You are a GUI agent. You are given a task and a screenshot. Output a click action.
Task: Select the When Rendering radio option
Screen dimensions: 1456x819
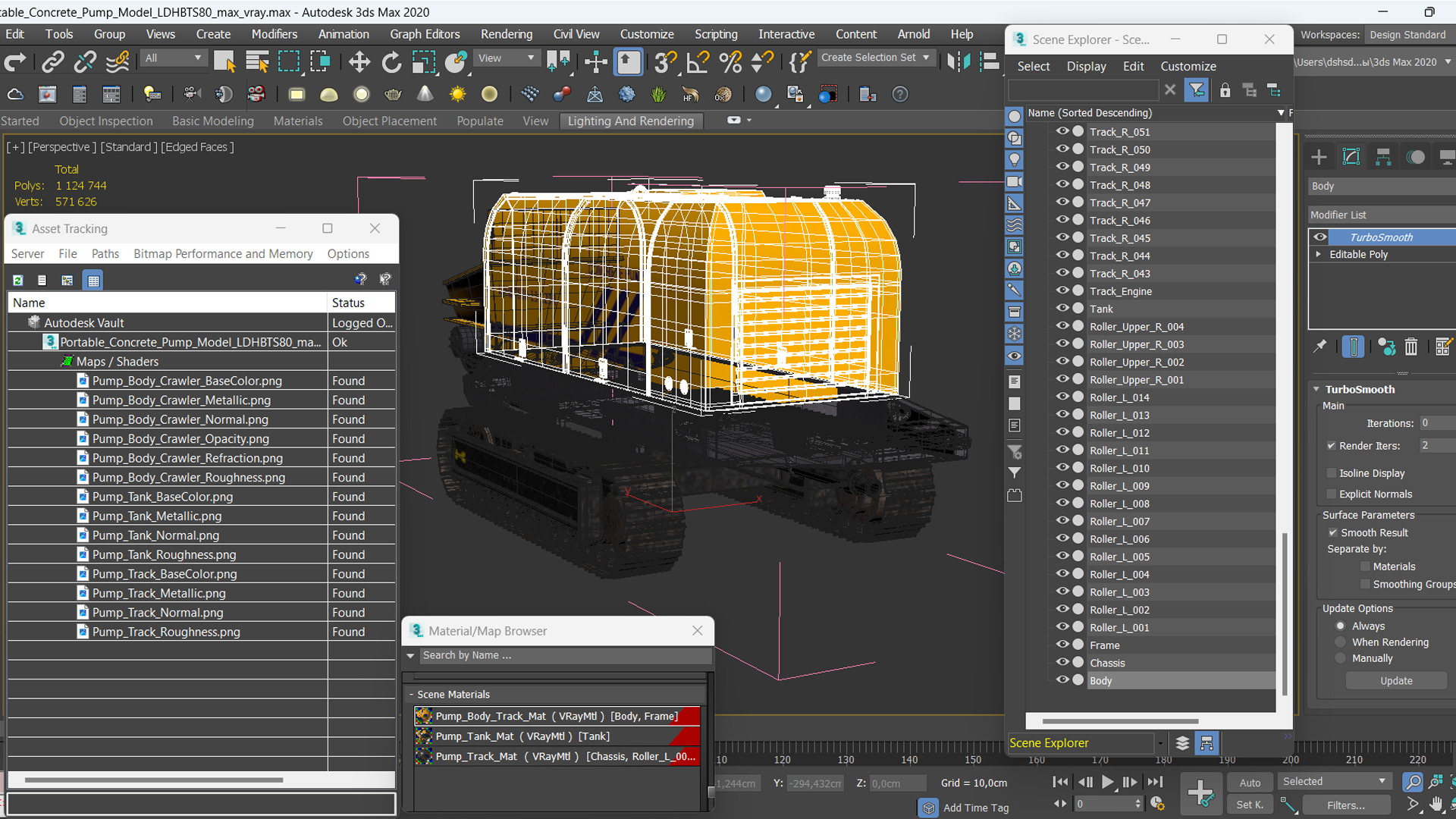click(1341, 642)
